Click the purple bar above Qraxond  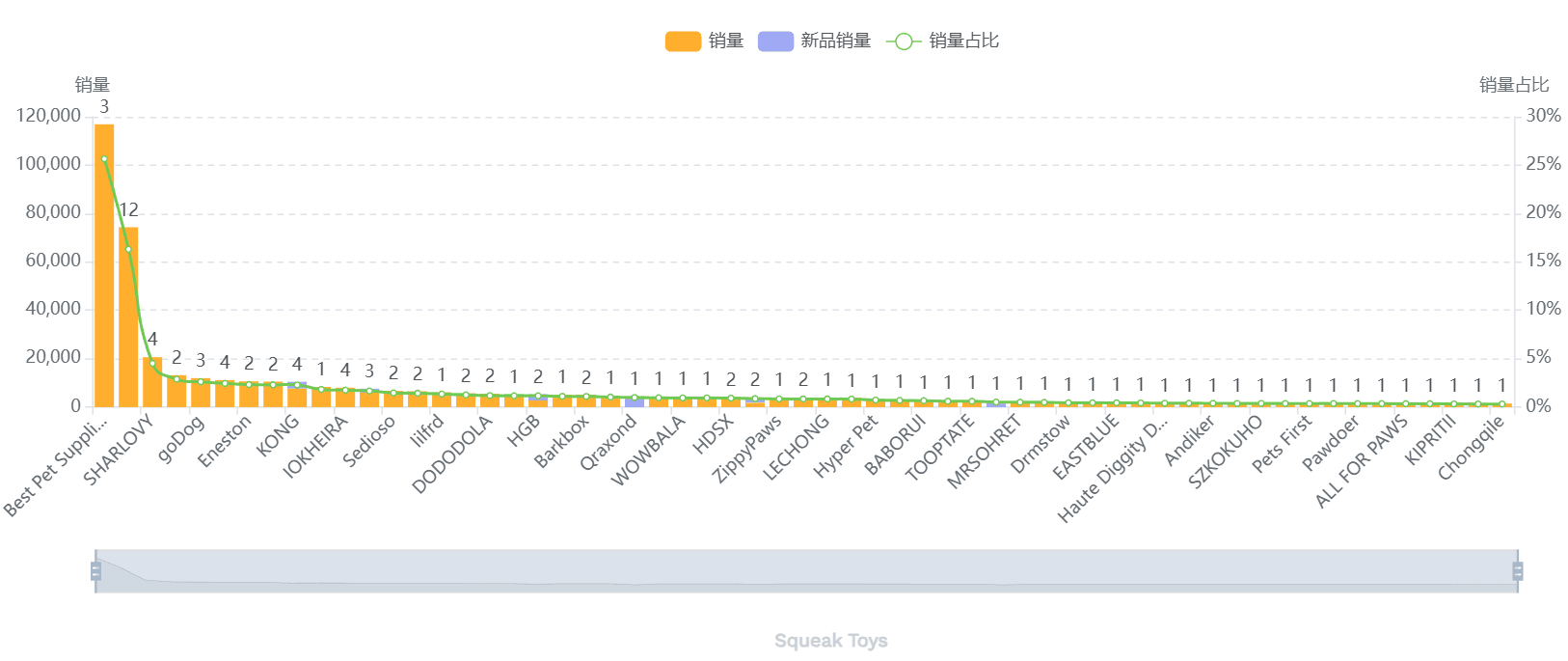click(635, 401)
